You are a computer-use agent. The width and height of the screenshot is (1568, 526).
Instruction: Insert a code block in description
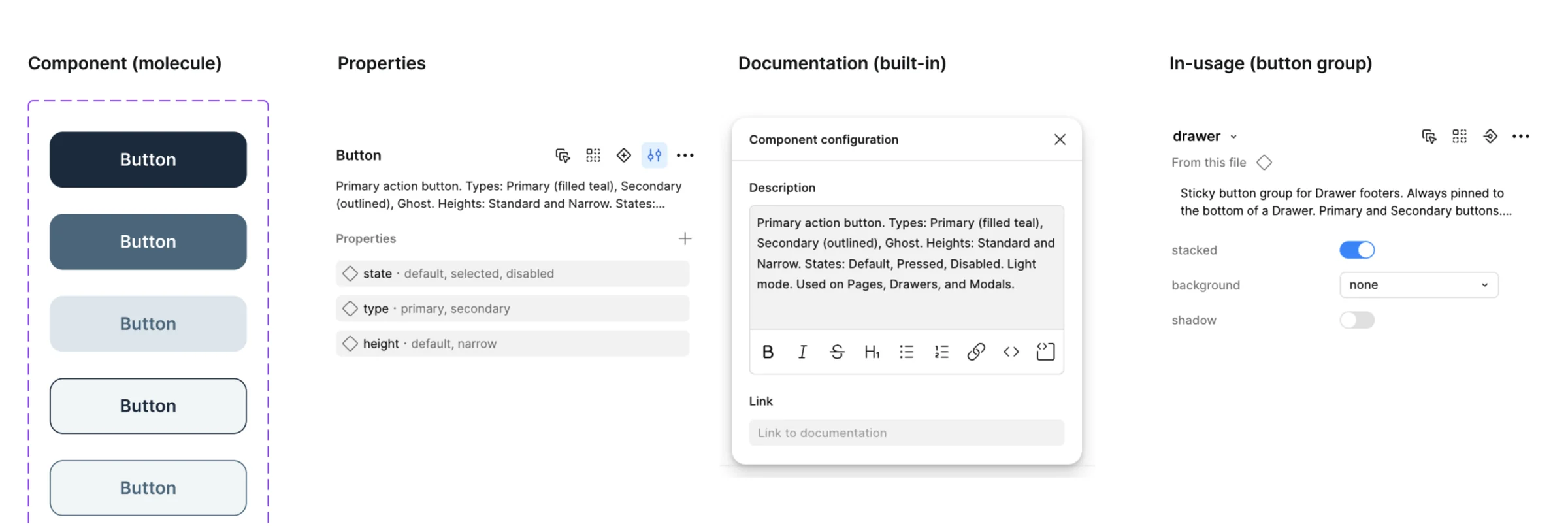coord(1045,352)
